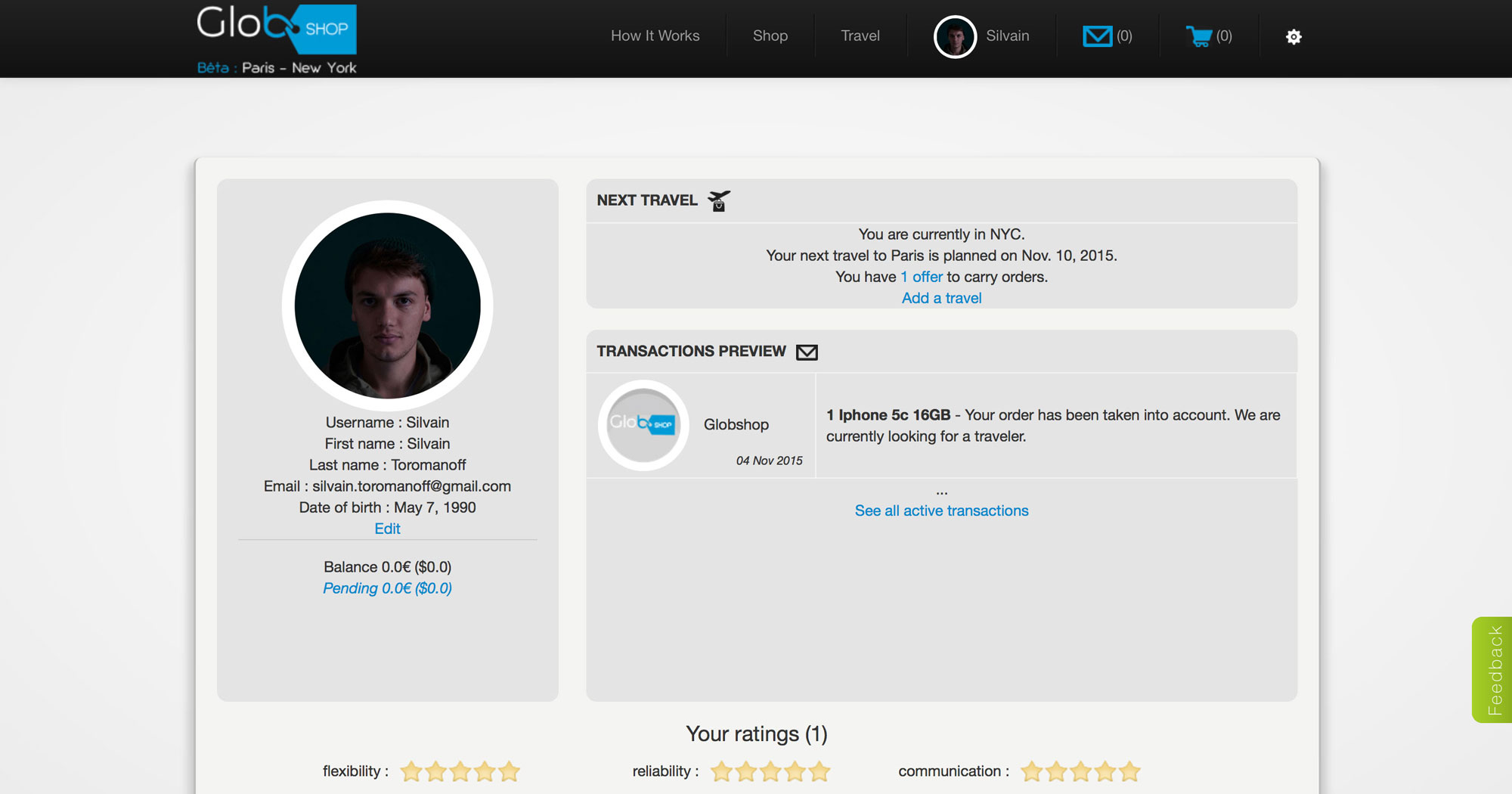Click Silvain's avatar in the navigation bar
1512x794 pixels.
point(954,36)
